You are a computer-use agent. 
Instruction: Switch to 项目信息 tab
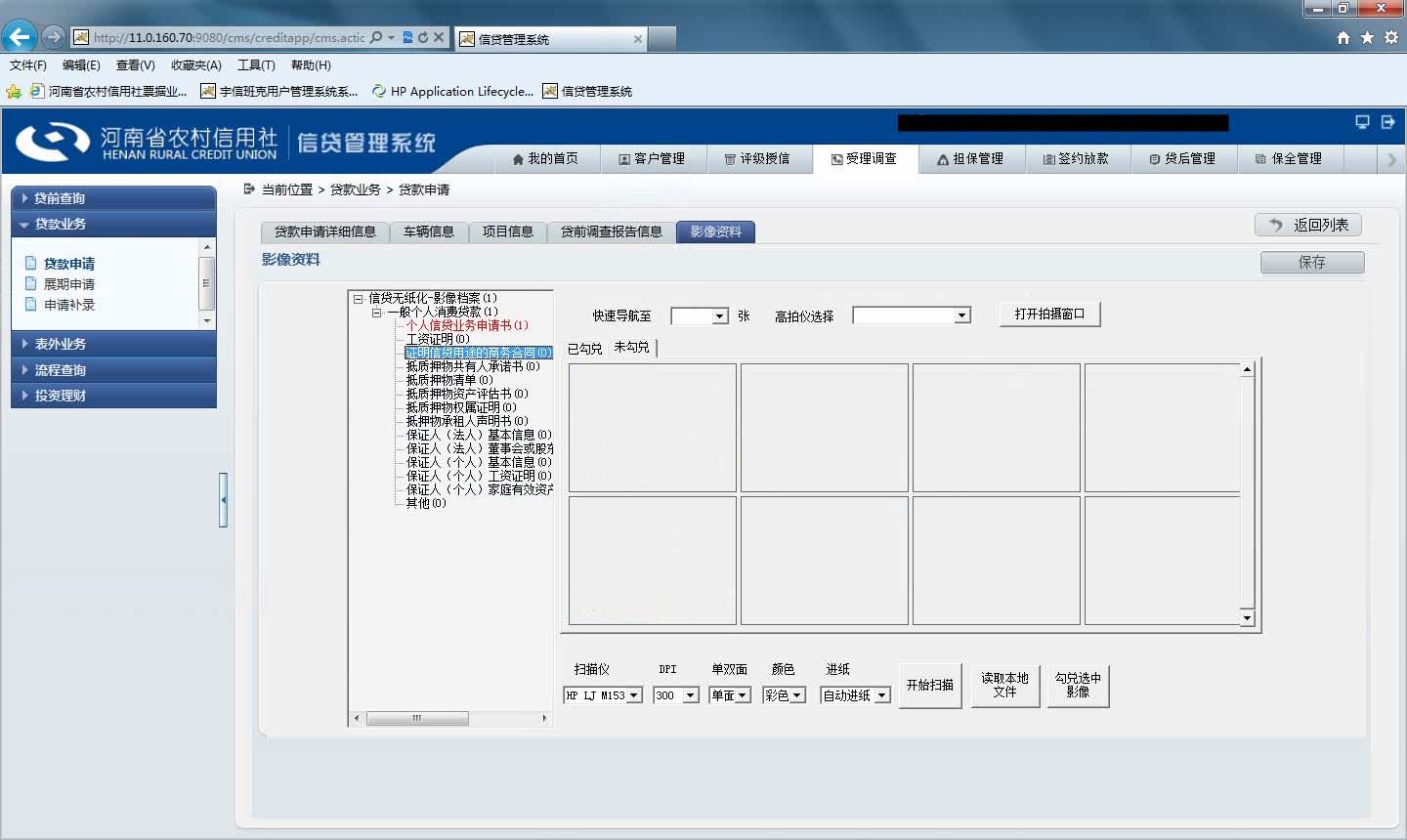pos(508,231)
